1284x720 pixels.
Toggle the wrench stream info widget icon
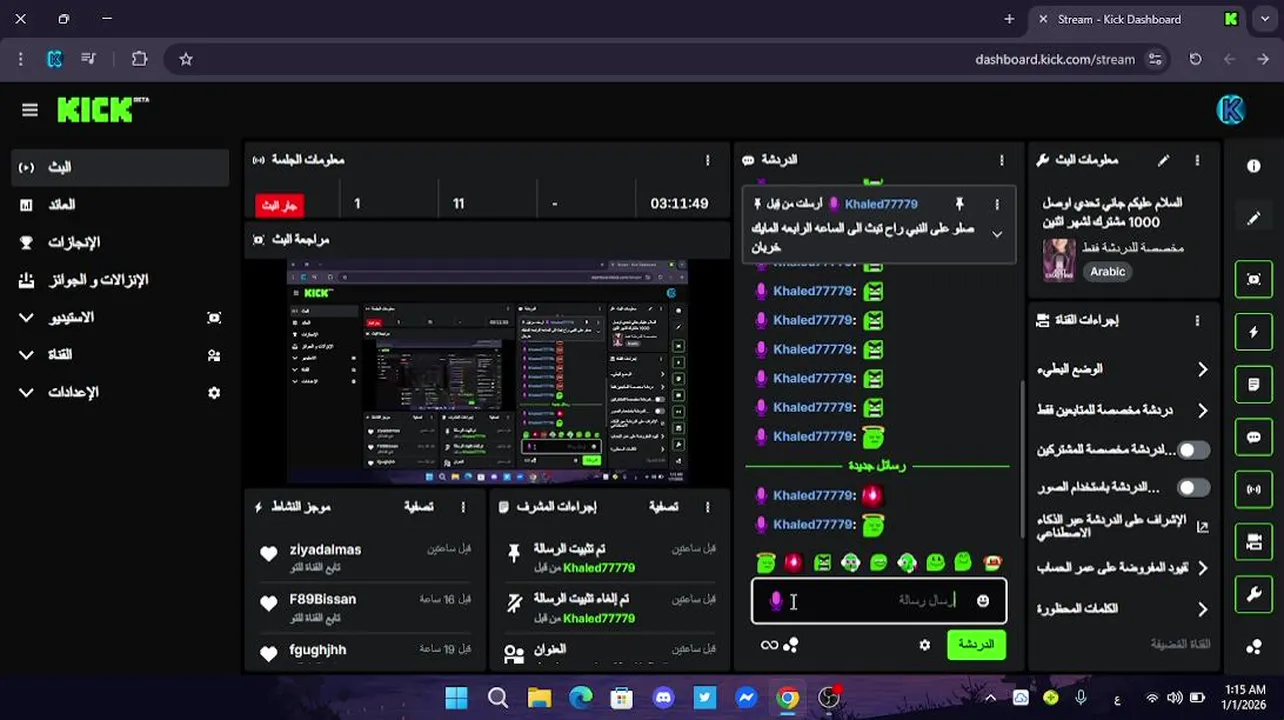tap(1253, 594)
